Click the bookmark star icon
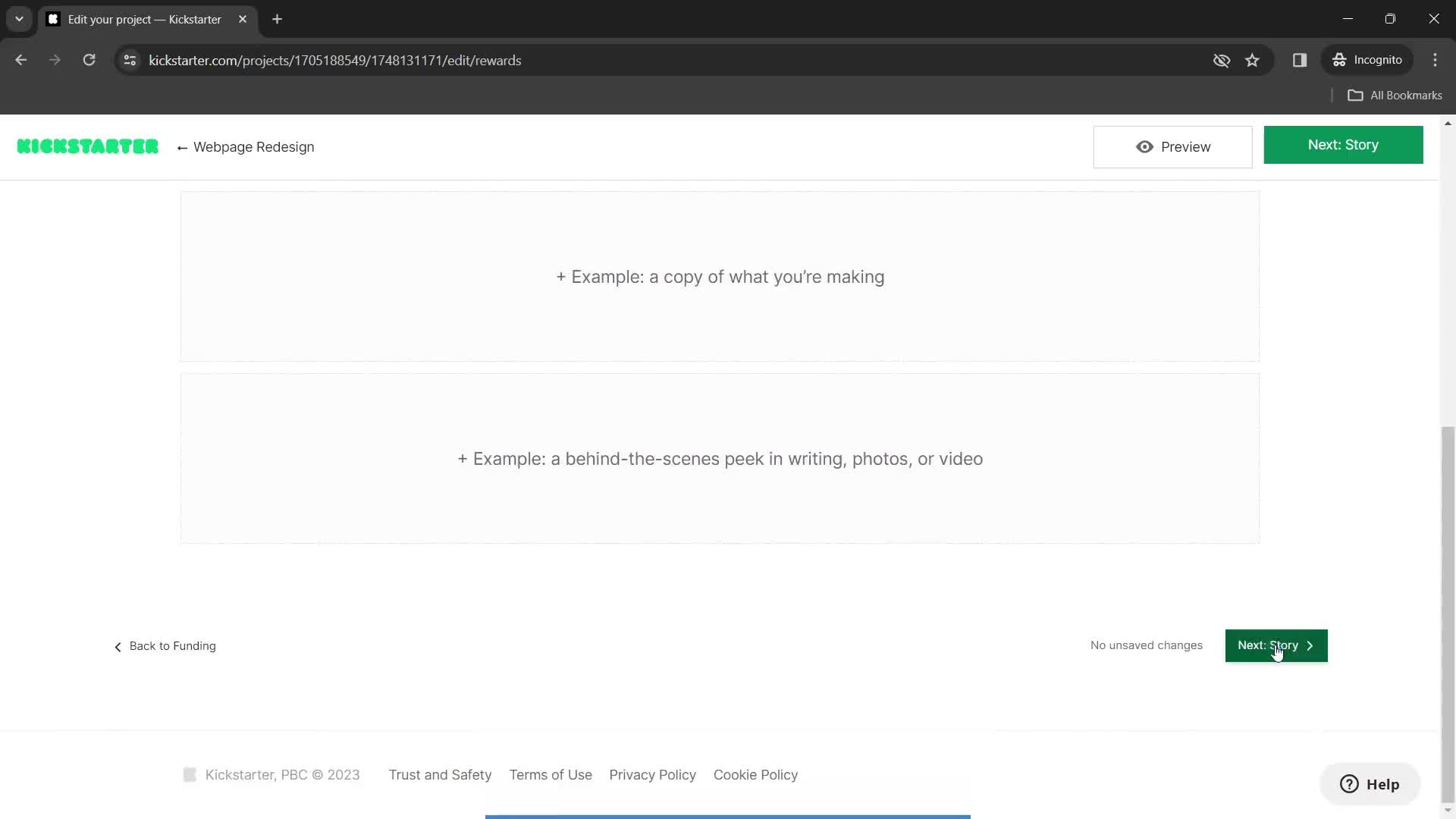1456x819 pixels. [1252, 60]
